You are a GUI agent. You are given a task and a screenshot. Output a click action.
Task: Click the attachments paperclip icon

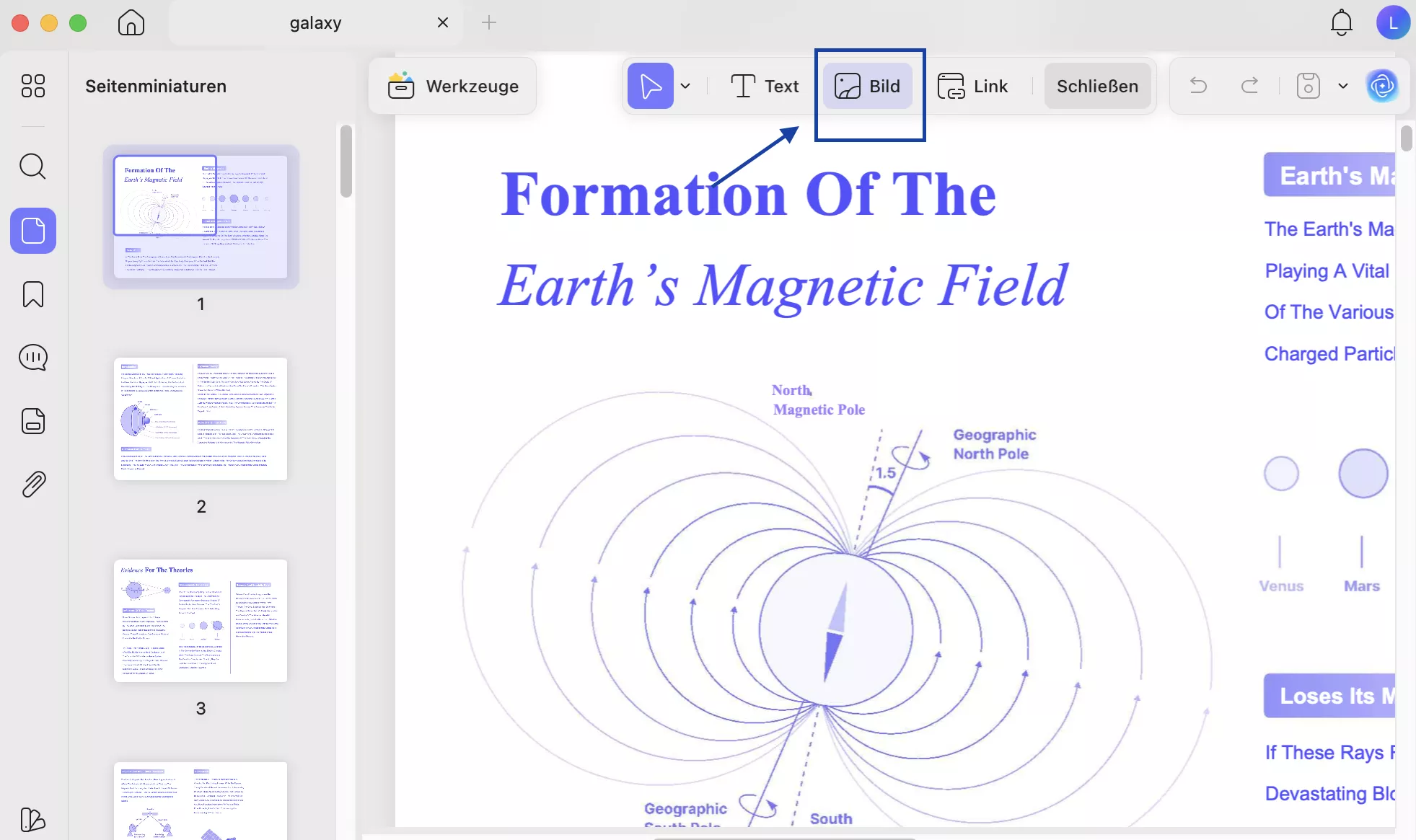(x=33, y=485)
